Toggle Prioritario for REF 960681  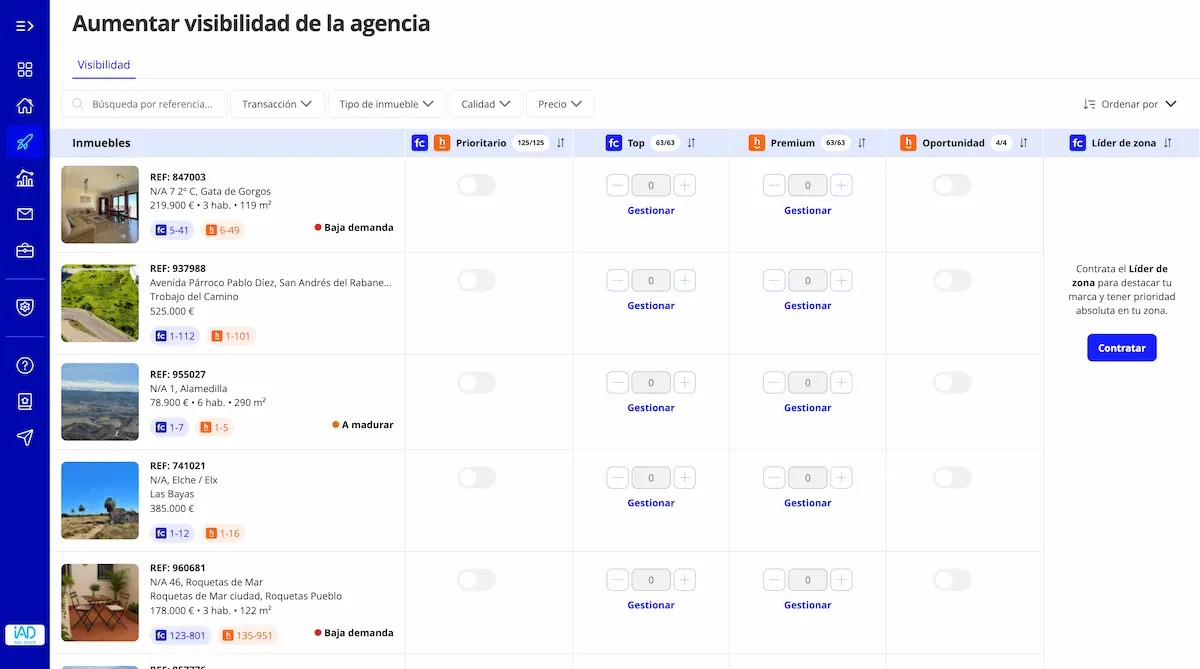click(x=476, y=580)
